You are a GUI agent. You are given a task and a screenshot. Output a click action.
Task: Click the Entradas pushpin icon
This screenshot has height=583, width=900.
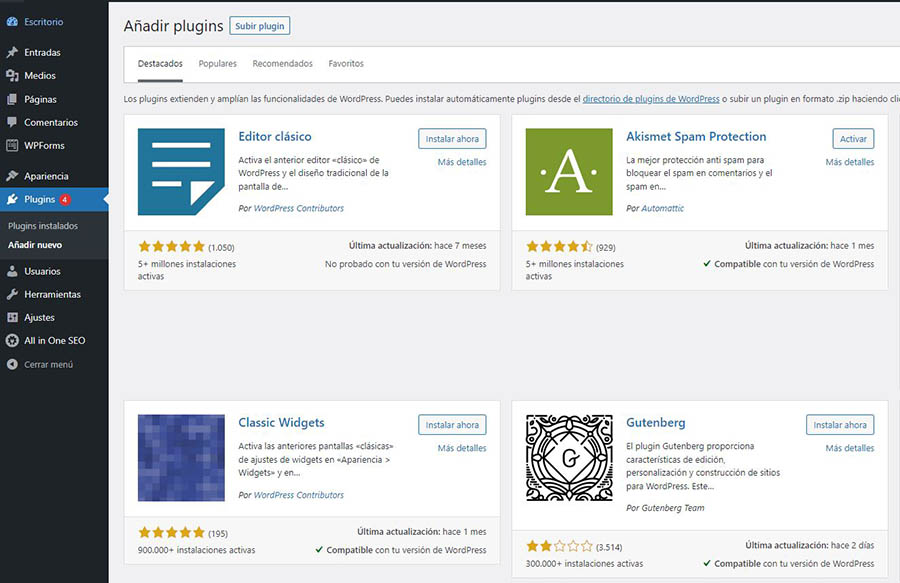click(x=12, y=52)
